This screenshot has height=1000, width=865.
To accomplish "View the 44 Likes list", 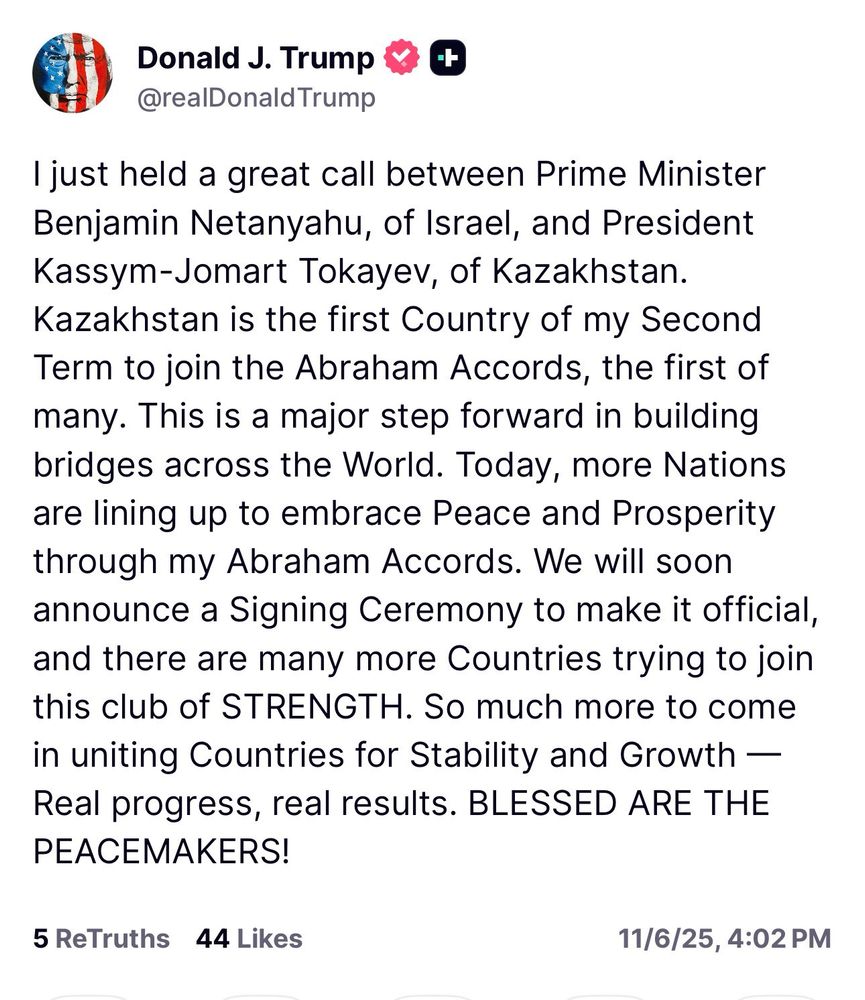I will click(x=249, y=939).
